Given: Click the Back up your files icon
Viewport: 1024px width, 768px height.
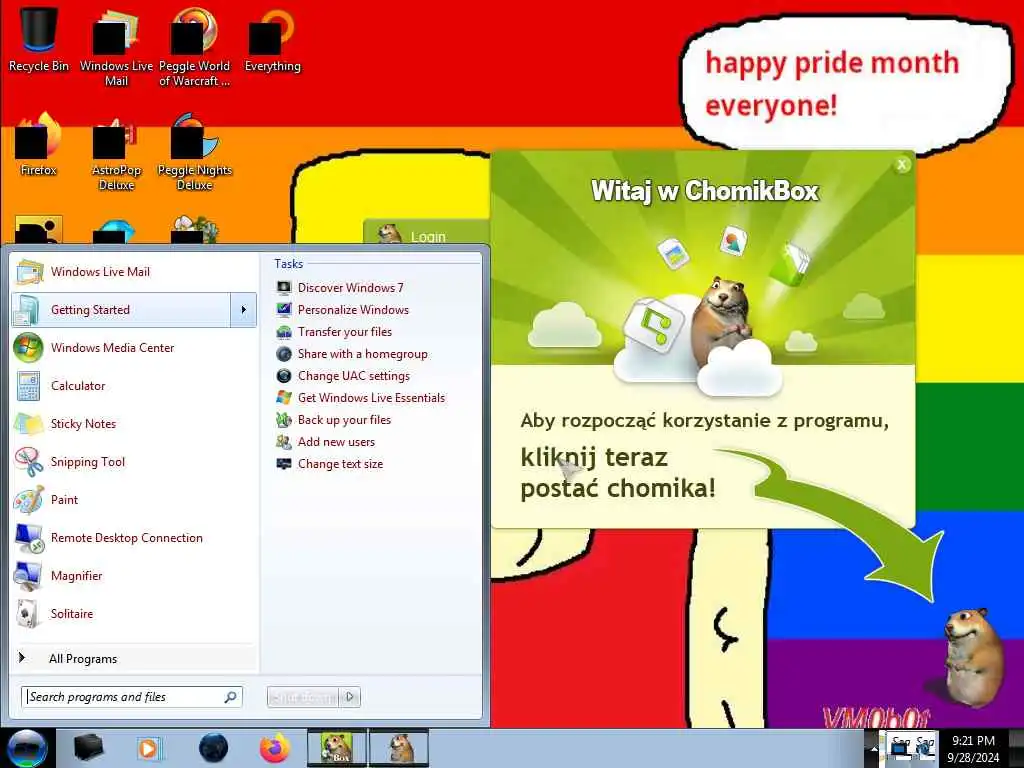Looking at the screenshot, I should coord(283,420).
